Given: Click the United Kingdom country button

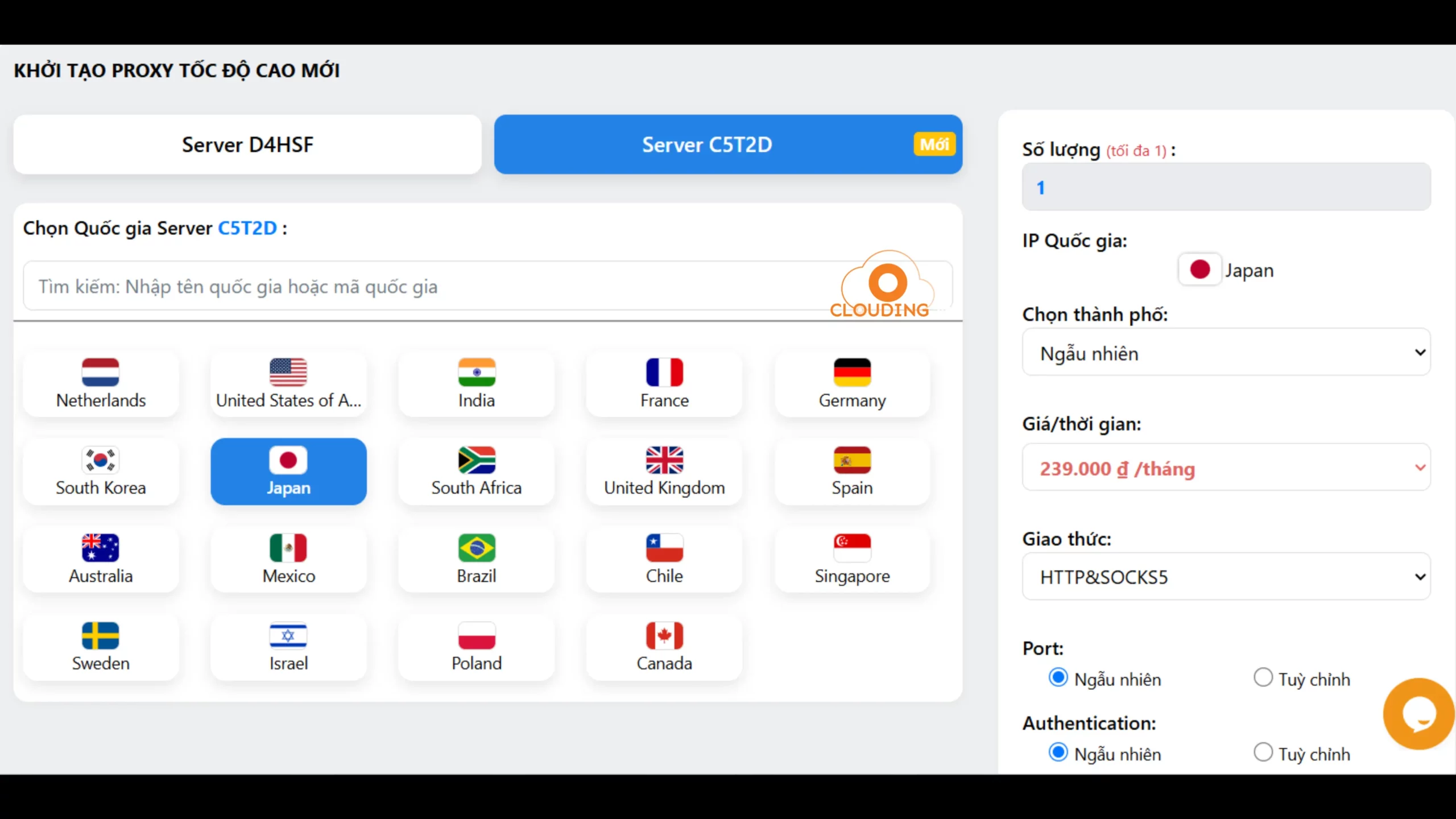Looking at the screenshot, I should pyautogui.click(x=664, y=471).
